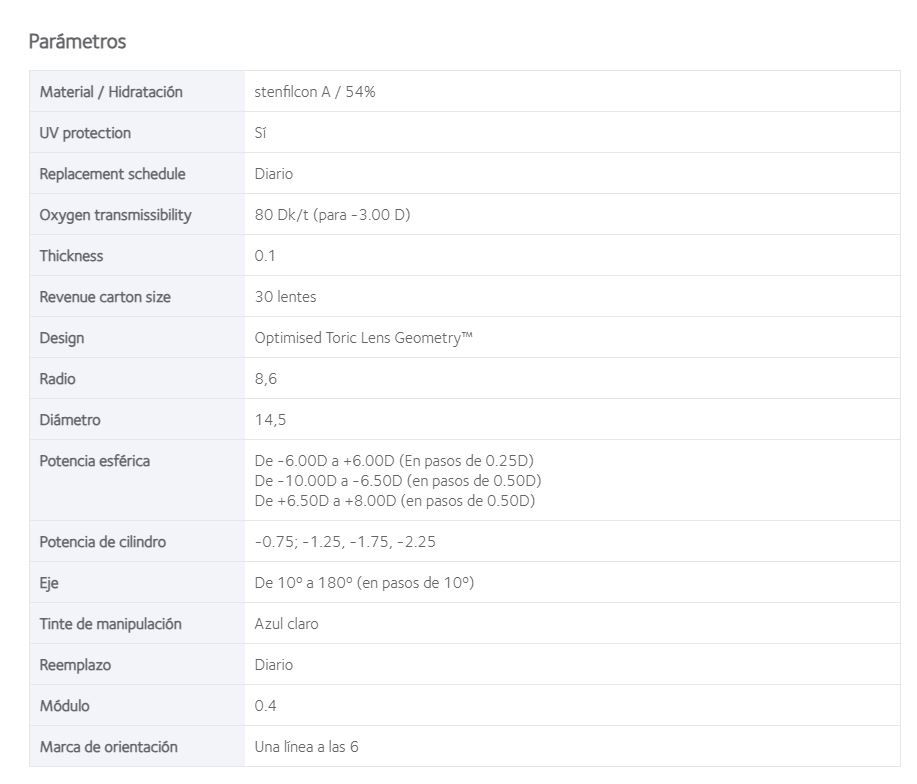Select the Thickness row label
The width and height of the screenshot is (917, 784).
point(71,255)
